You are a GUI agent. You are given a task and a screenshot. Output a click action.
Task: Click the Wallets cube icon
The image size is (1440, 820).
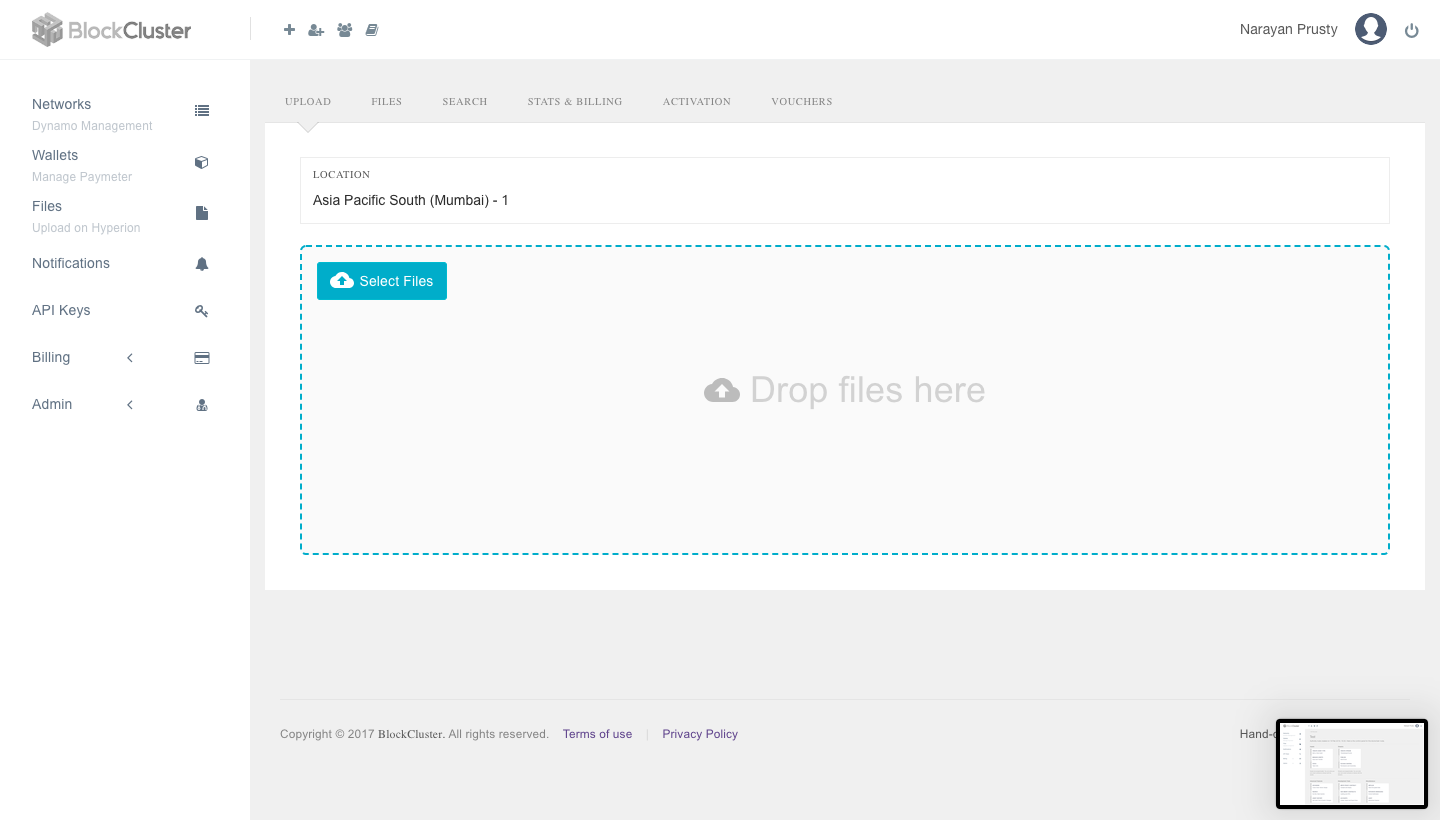[x=201, y=162]
